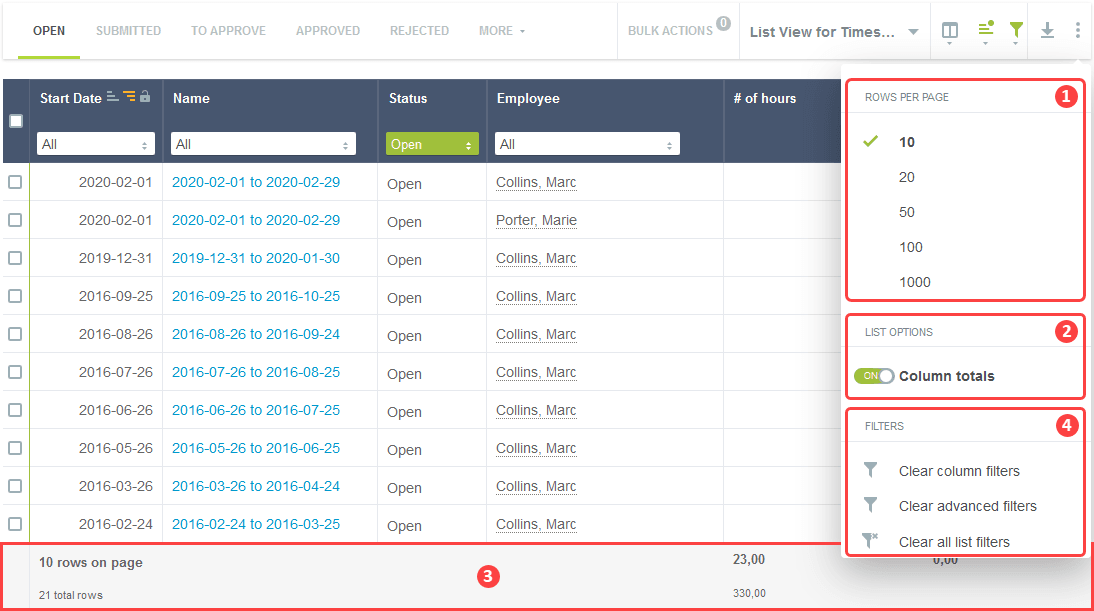Image resolution: width=1094 pixels, height=611 pixels.
Task: Check the first Collins, Marc 2020-02-01 row
Action: [x=15, y=182]
